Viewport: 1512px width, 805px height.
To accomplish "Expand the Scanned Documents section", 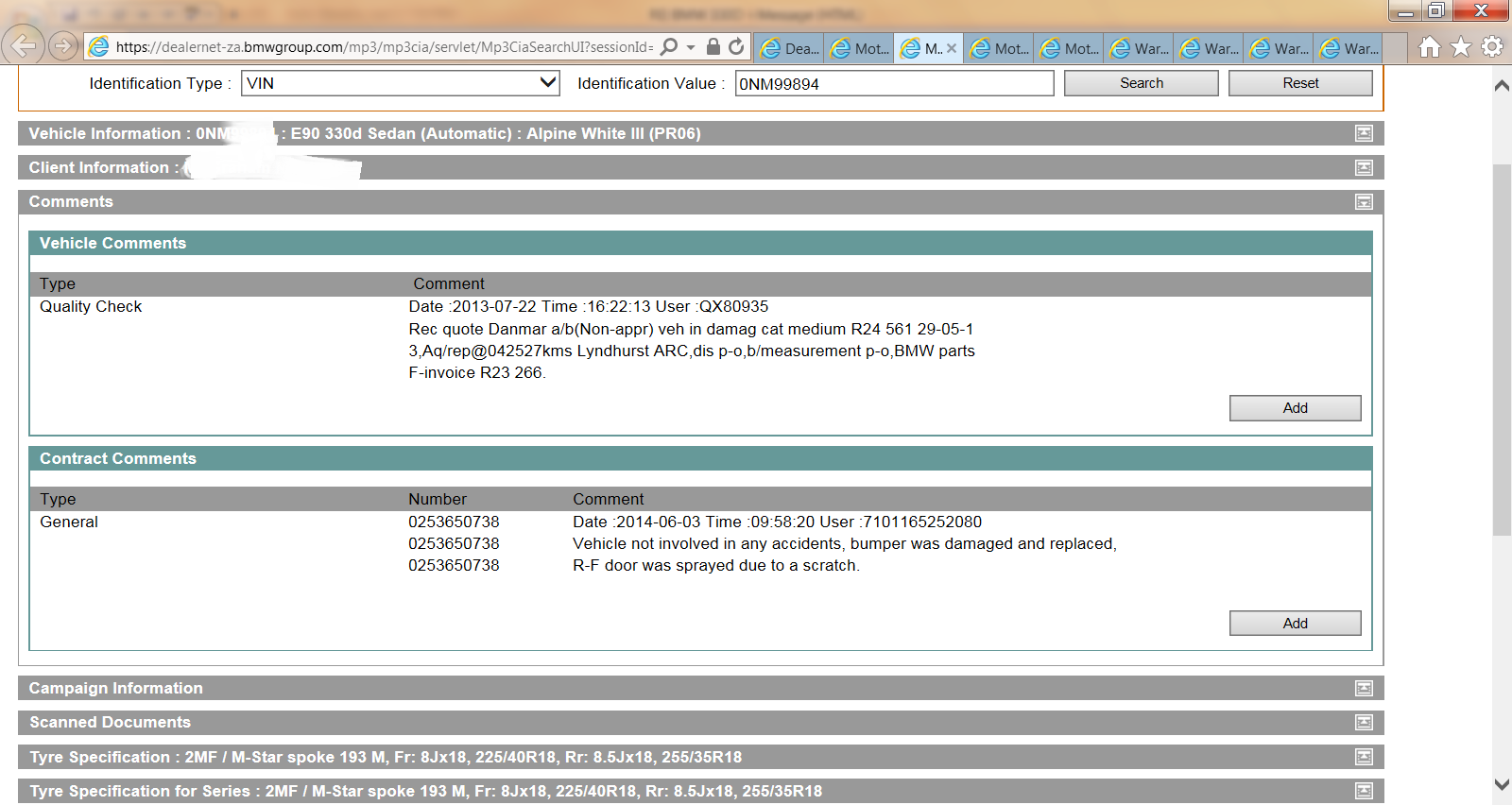I will [x=1364, y=722].
